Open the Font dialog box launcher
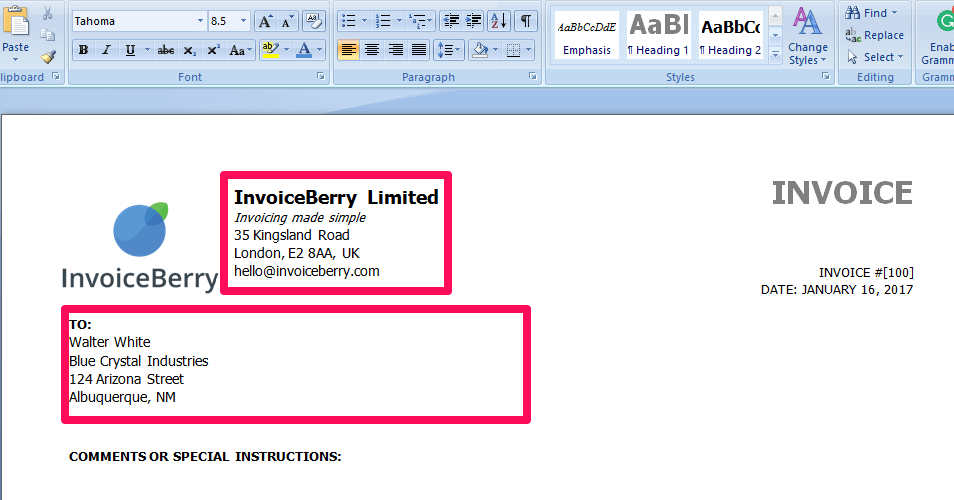Viewport: 954px width, 500px height. 321,77
